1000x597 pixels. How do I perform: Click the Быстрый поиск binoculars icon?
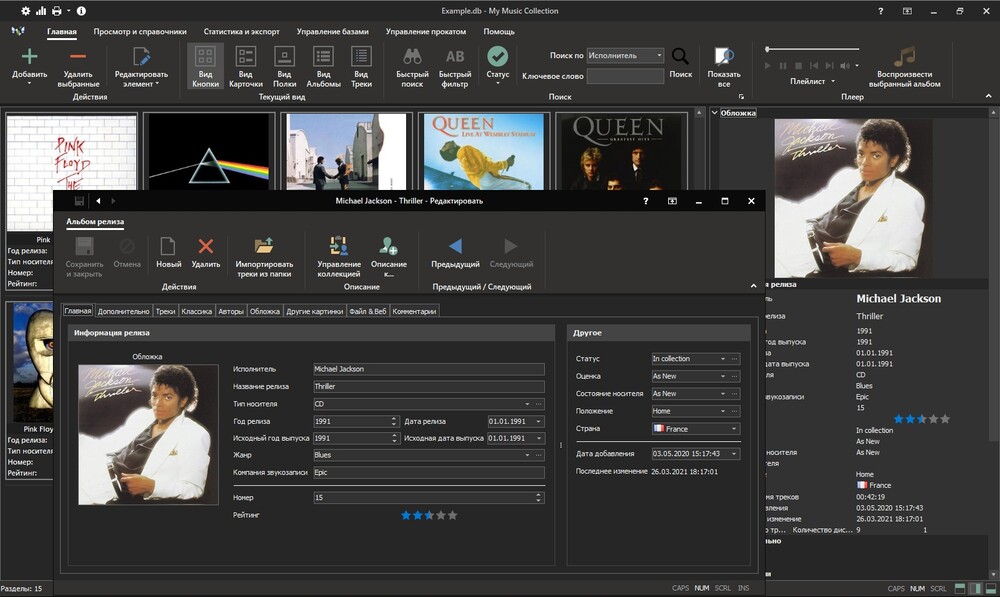410,57
